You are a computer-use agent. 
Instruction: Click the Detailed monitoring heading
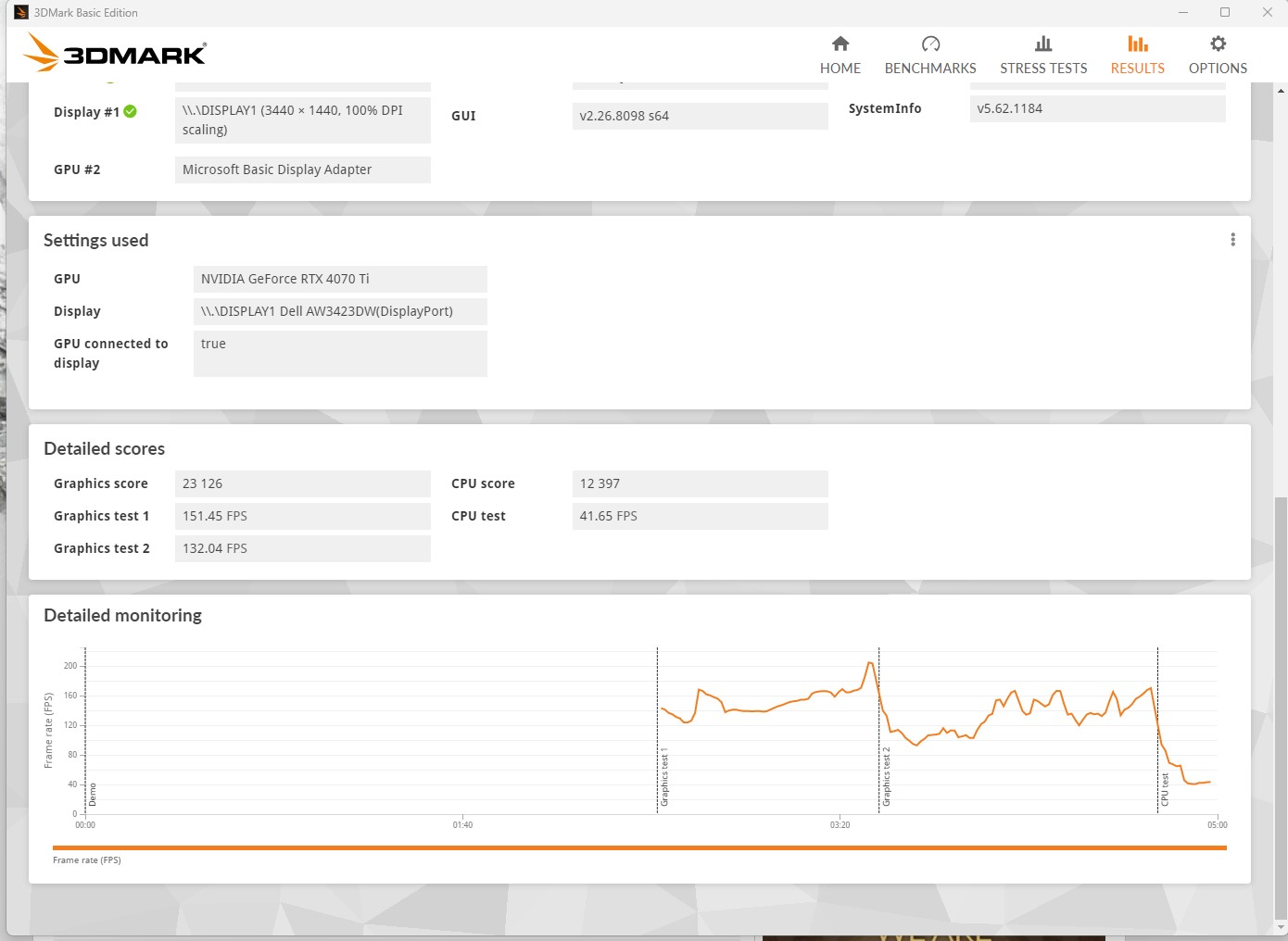(122, 615)
